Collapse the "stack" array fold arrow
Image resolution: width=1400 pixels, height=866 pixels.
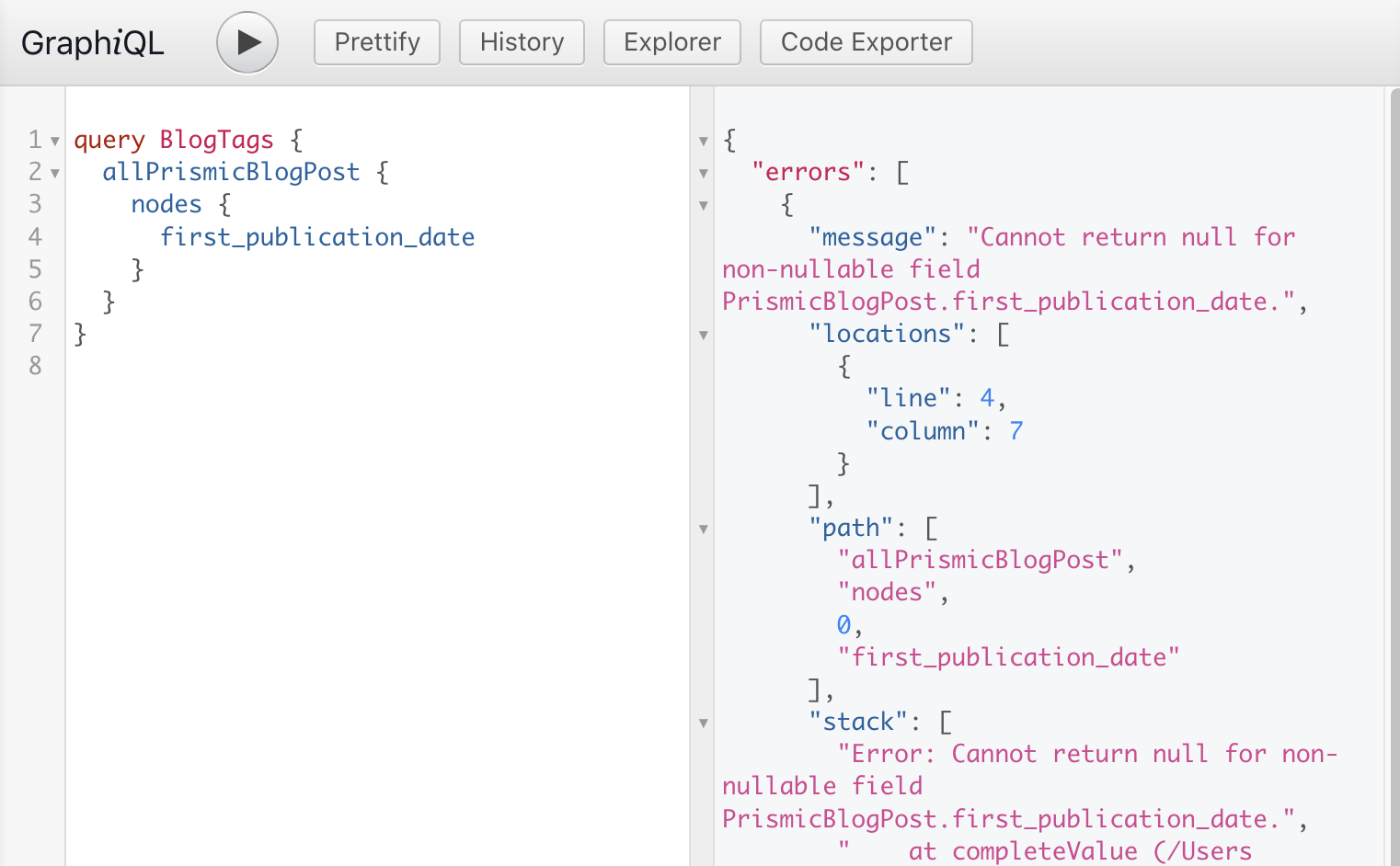coord(704,724)
